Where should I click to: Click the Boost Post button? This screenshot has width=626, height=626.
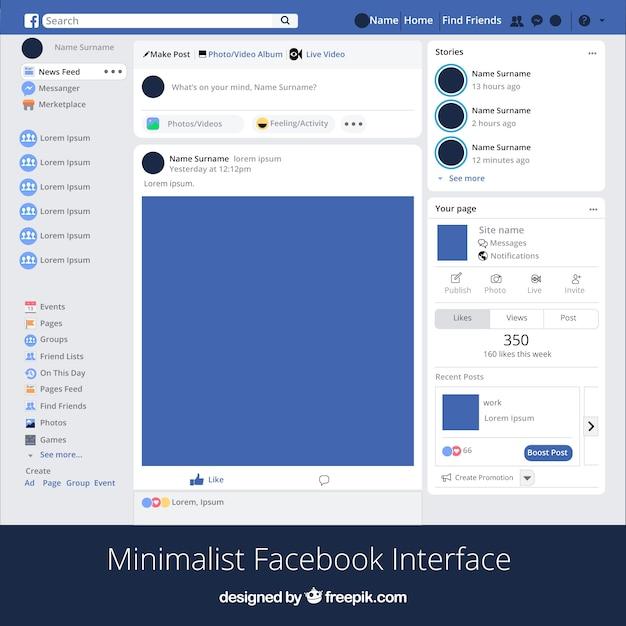[547, 452]
